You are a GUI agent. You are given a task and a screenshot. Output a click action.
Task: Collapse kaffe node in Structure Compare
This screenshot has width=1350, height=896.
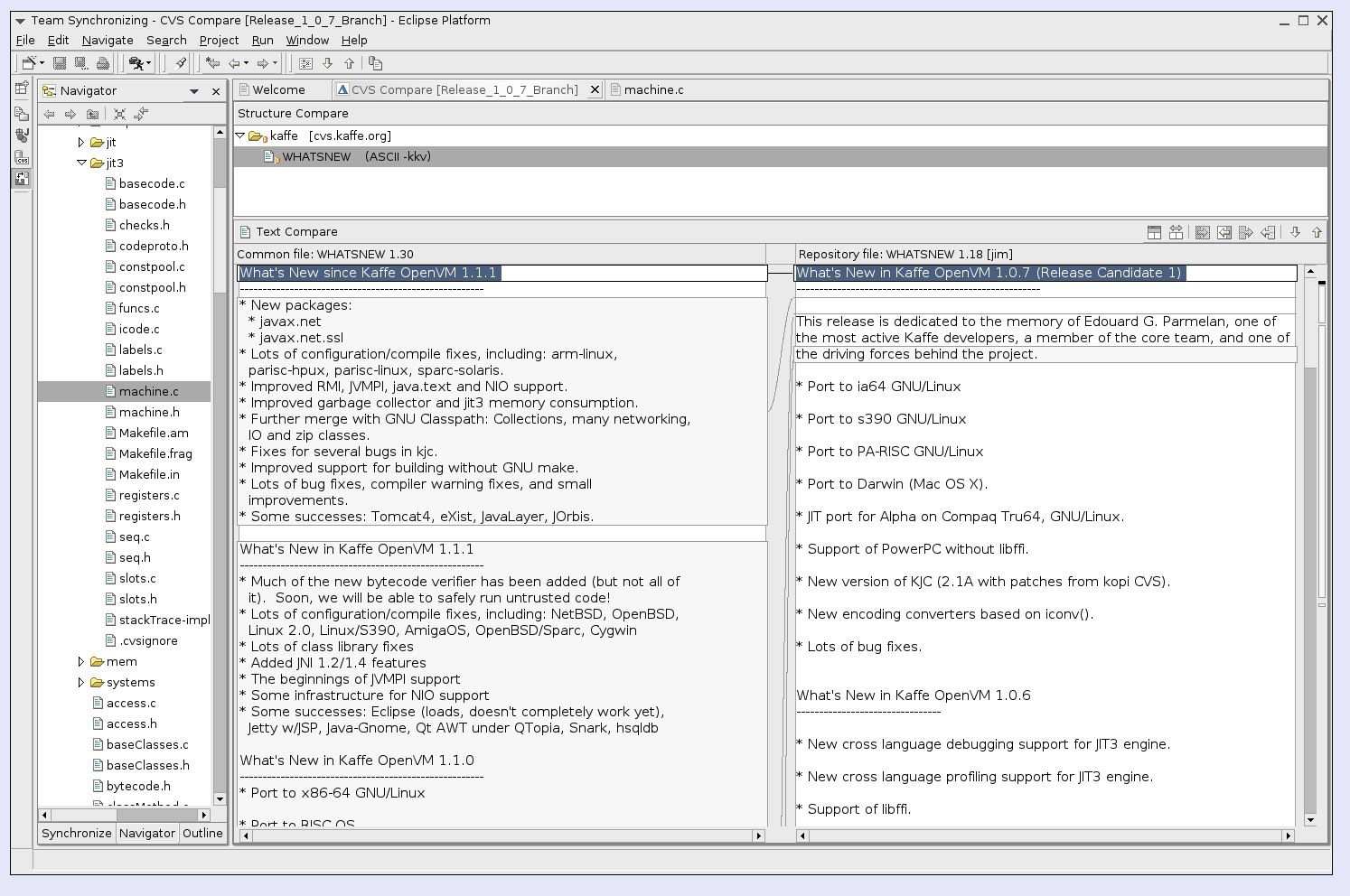tap(240, 135)
